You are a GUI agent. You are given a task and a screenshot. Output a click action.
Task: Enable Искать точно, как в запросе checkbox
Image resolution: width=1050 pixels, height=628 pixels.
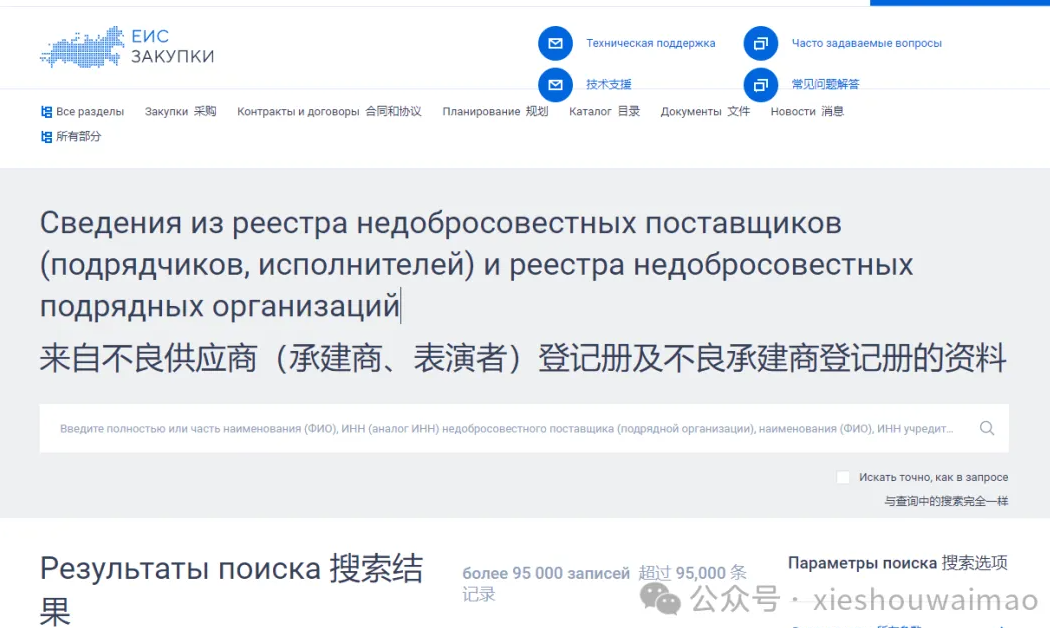click(843, 477)
